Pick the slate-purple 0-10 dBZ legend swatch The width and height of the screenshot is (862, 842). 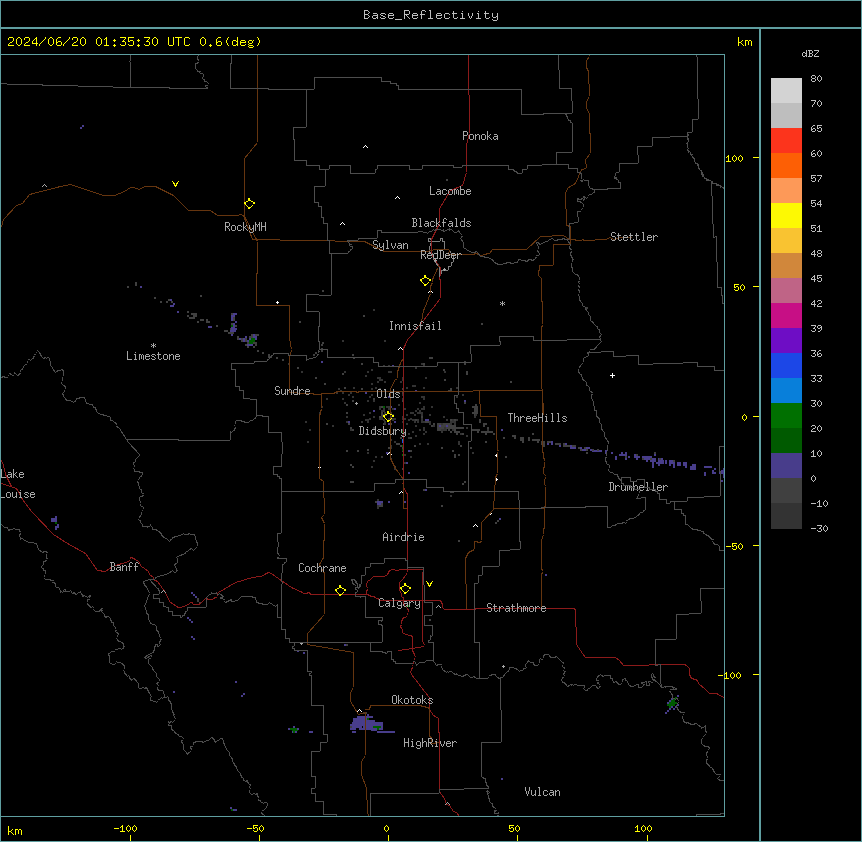pyautogui.click(x=786, y=466)
